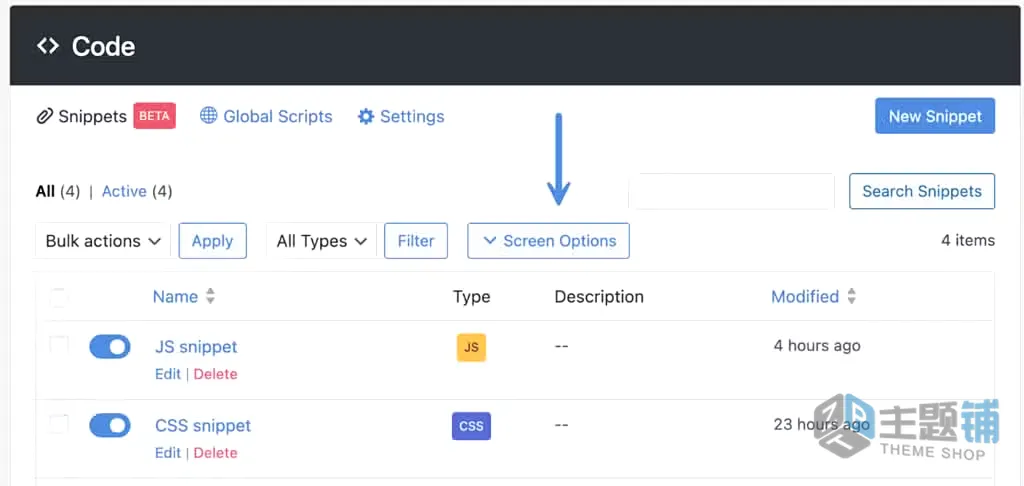Viewport: 1024px width, 486px height.
Task: Click Delete under CSS snippet
Action: pos(216,453)
